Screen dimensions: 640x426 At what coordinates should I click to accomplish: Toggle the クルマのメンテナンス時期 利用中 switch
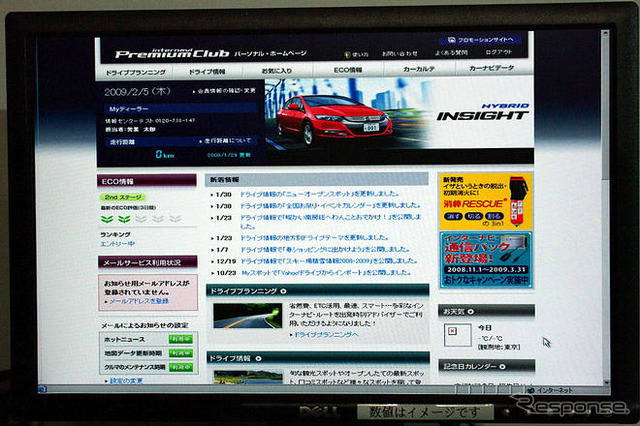(181, 367)
